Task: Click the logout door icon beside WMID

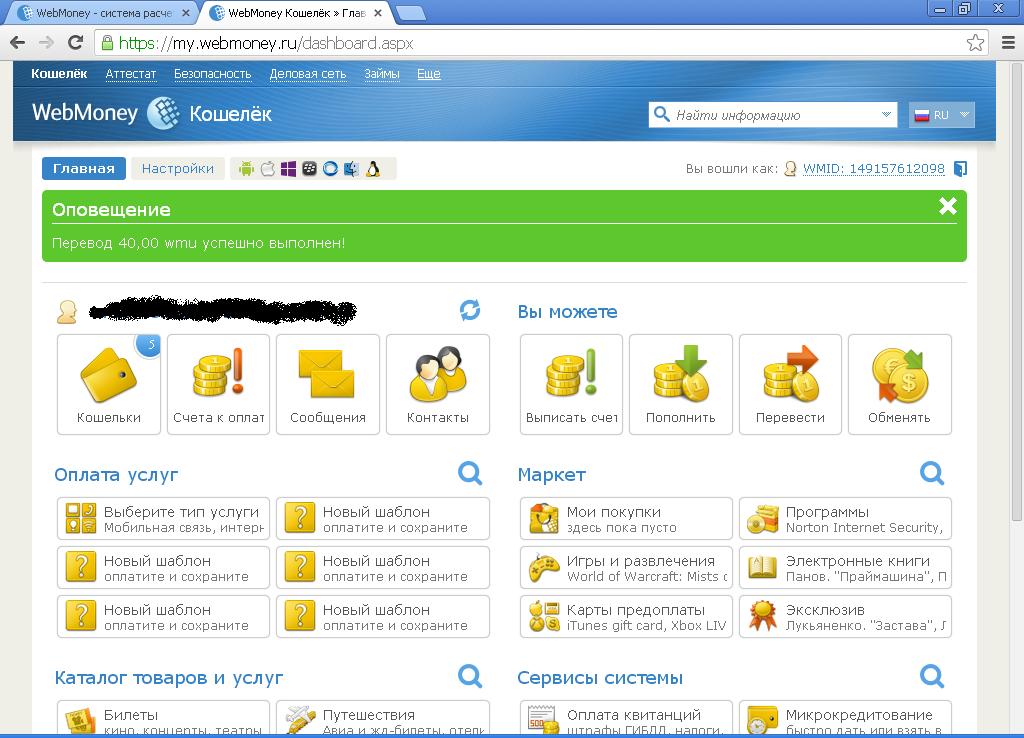Action: click(960, 168)
